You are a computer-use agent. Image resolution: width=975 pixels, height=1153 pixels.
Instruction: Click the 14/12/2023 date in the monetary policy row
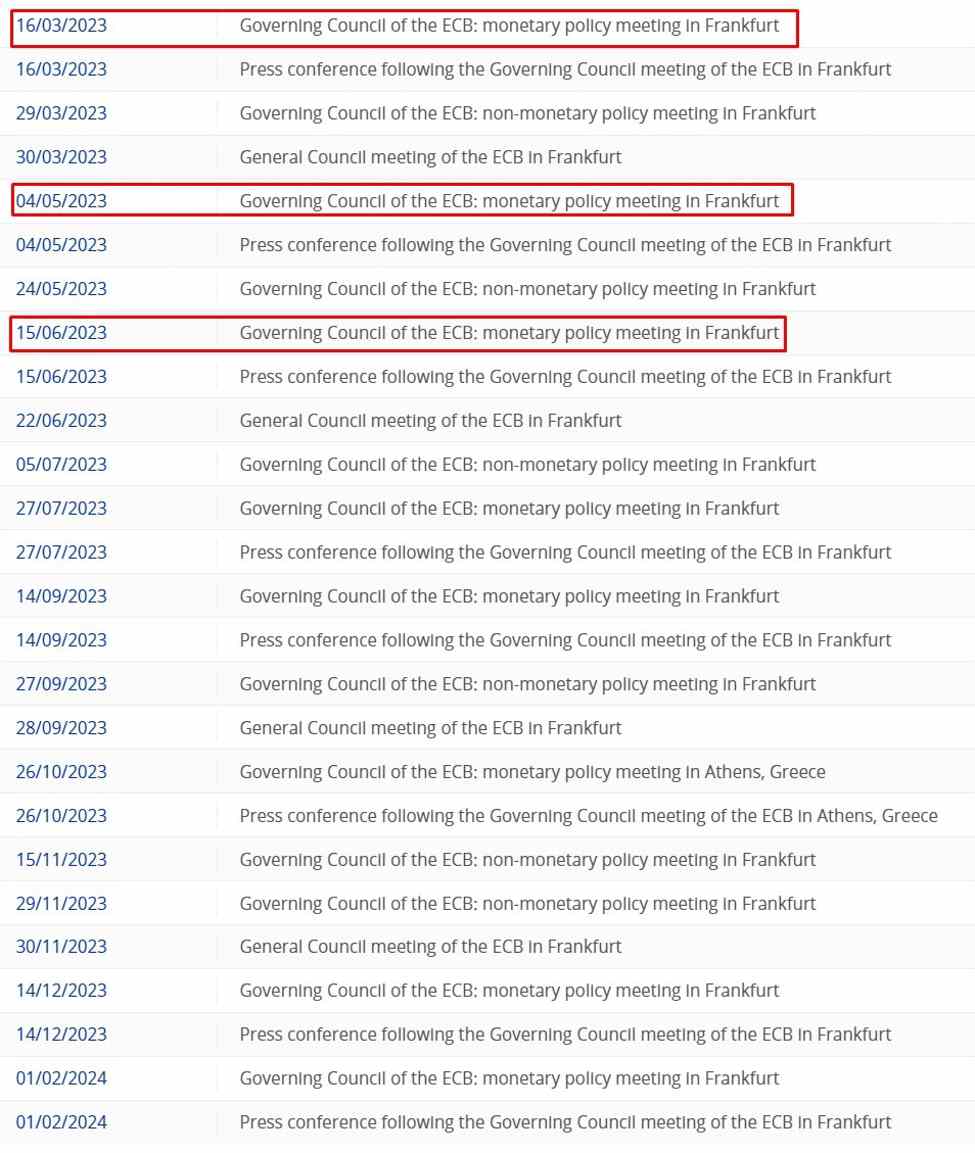click(61, 991)
